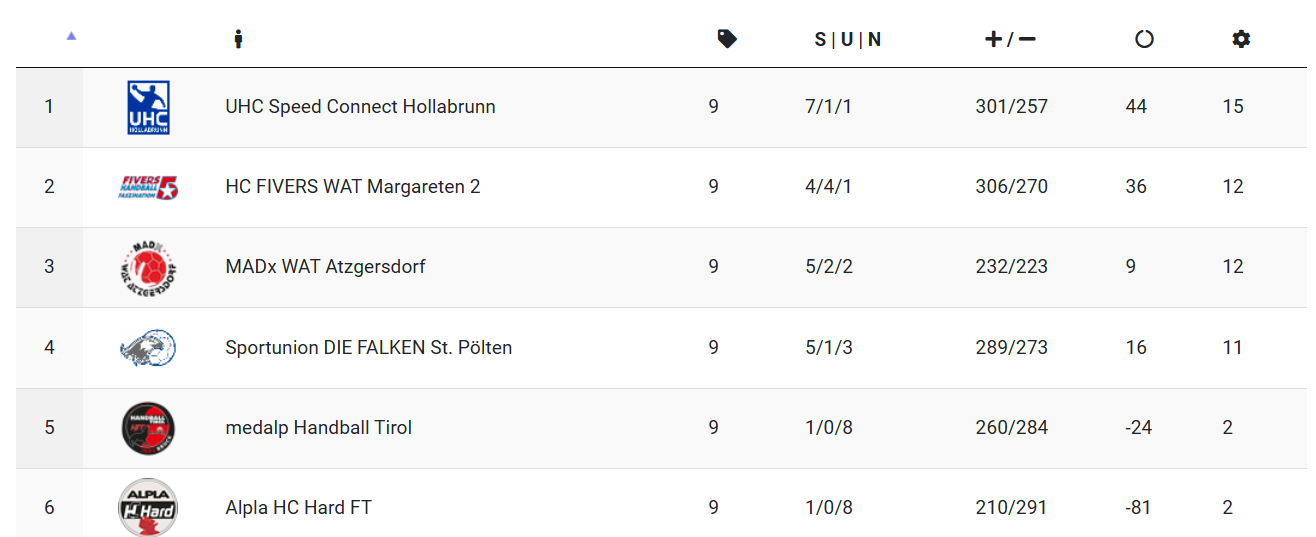Open the Fivers Handball team logo

pyautogui.click(x=148, y=187)
